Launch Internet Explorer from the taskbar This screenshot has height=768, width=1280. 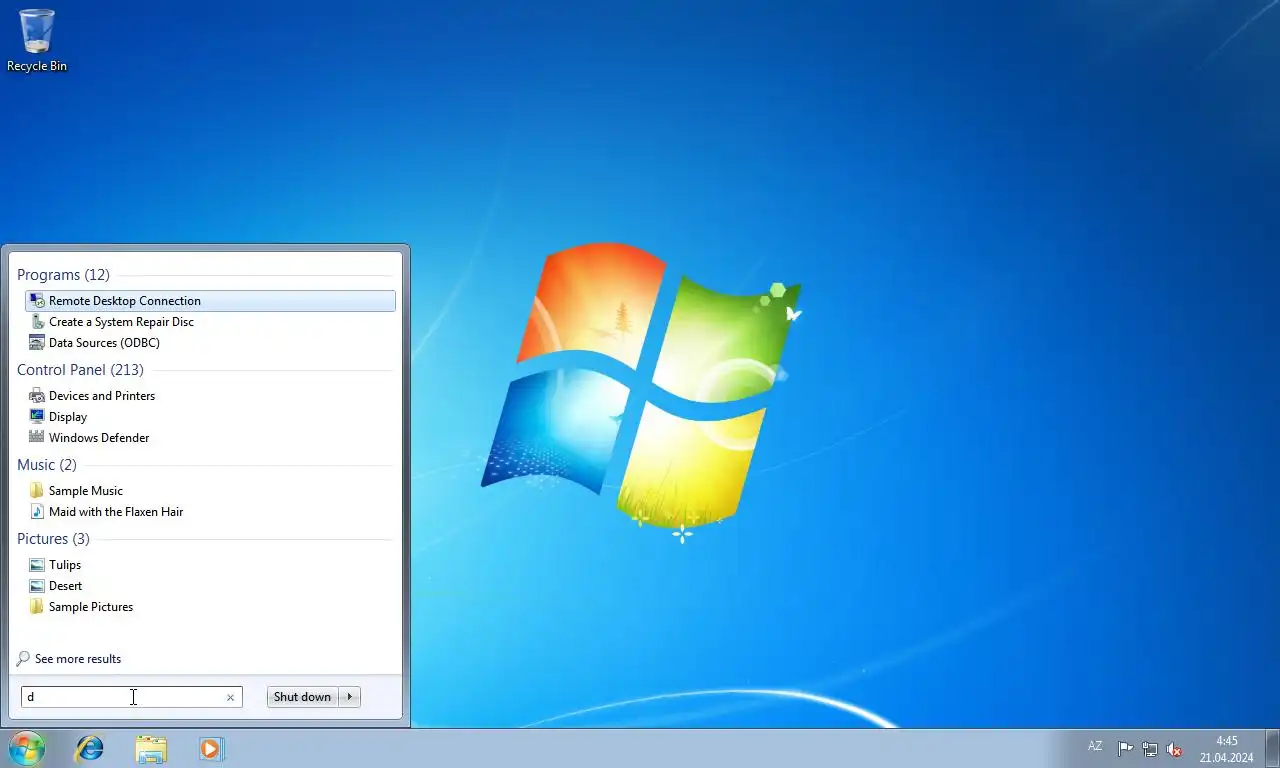(x=90, y=748)
